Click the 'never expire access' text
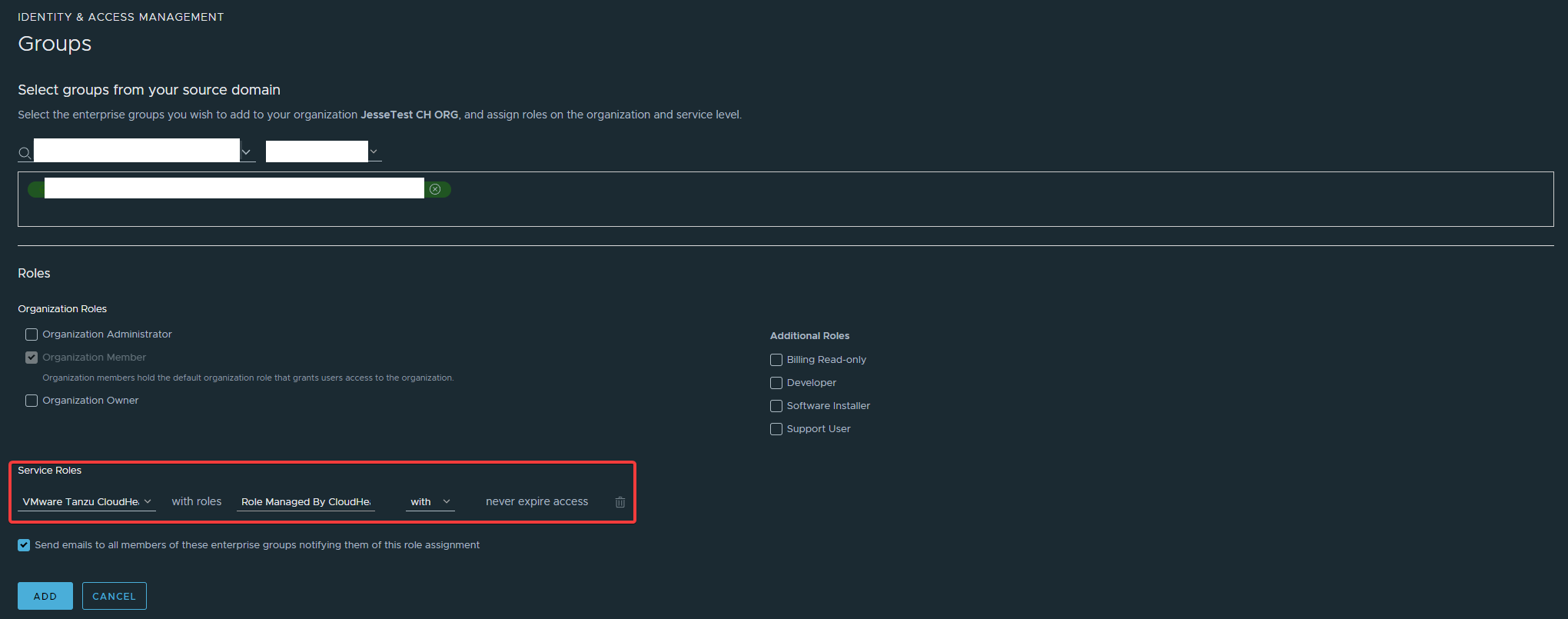The image size is (1568, 619). [537, 502]
